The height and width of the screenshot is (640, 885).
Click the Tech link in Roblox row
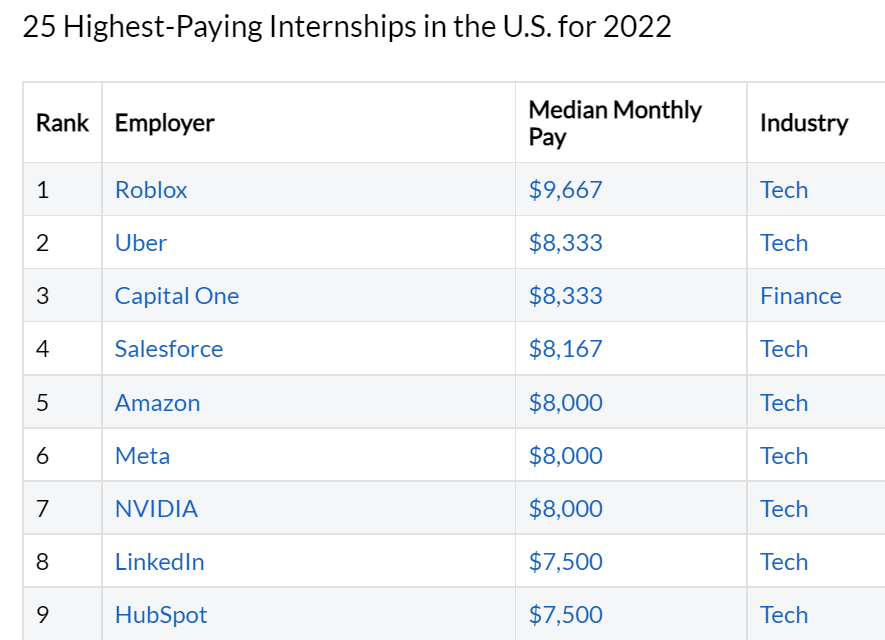pyautogui.click(x=783, y=190)
